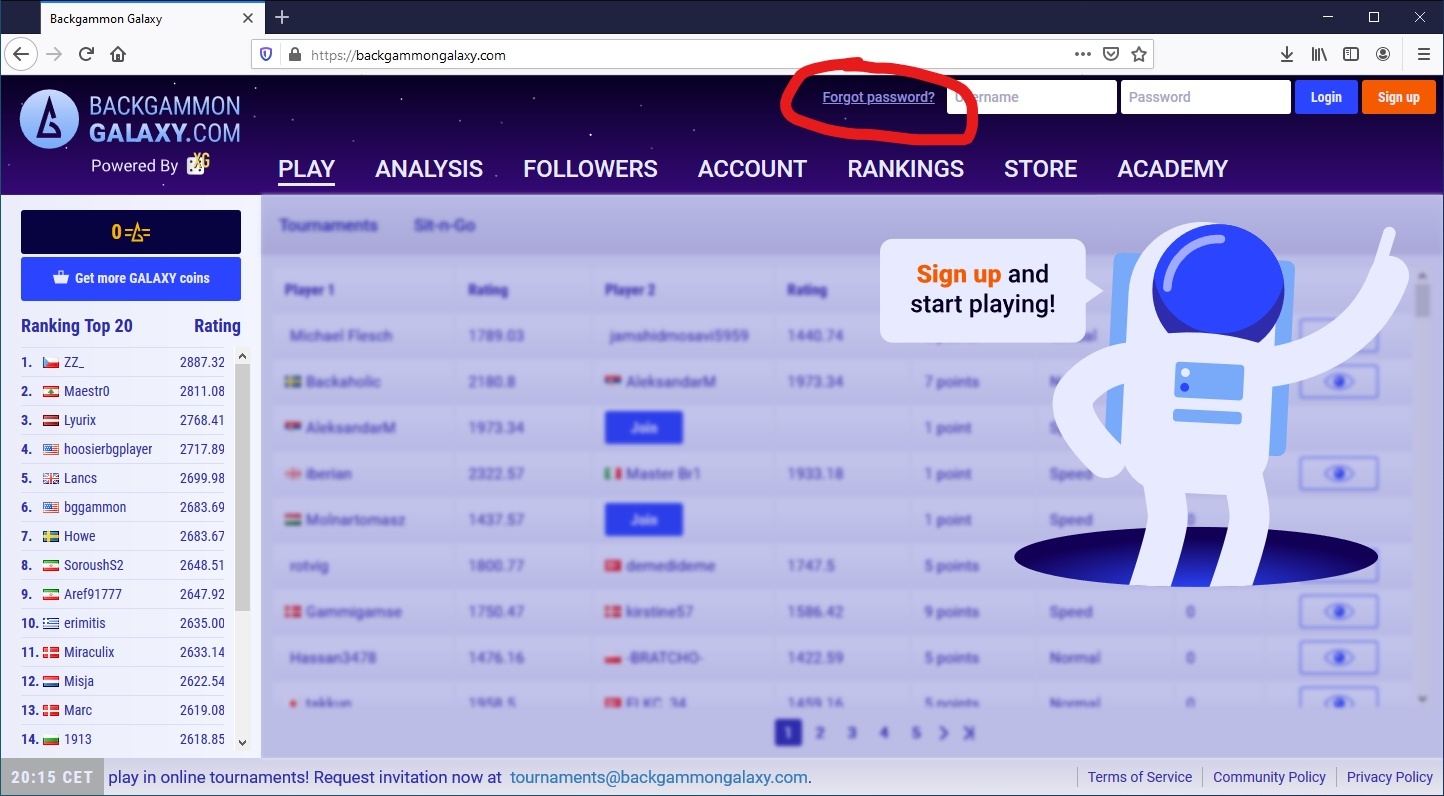Go to page 2 of matches
The height and width of the screenshot is (796, 1444).
[x=819, y=733]
